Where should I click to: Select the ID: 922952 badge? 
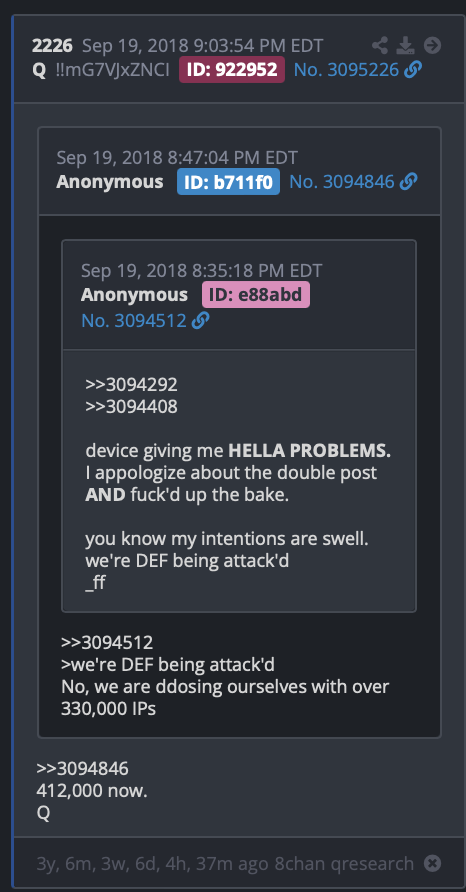pyautogui.click(x=232, y=69)
